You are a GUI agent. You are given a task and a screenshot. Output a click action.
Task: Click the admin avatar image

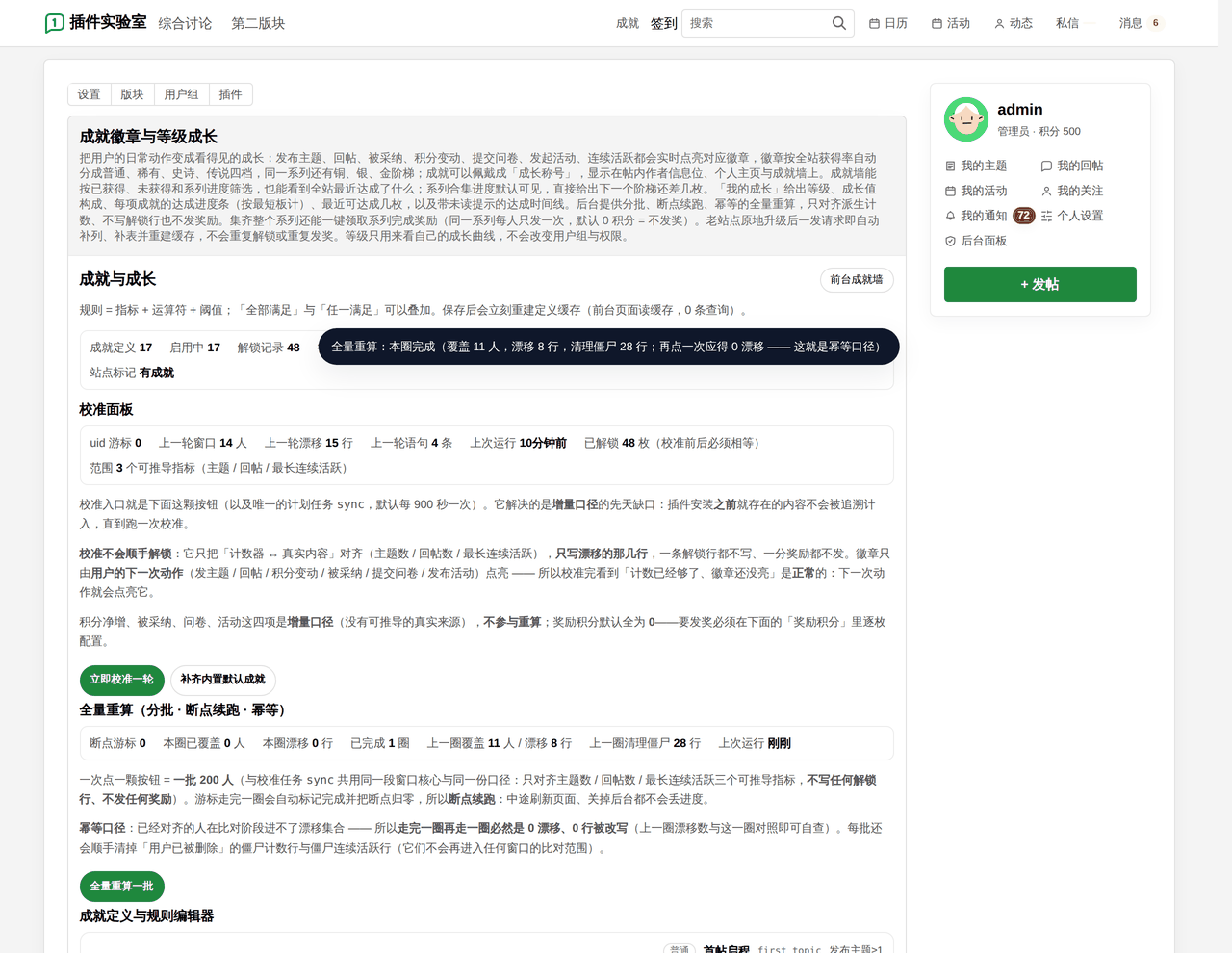[x=966, y=119]
